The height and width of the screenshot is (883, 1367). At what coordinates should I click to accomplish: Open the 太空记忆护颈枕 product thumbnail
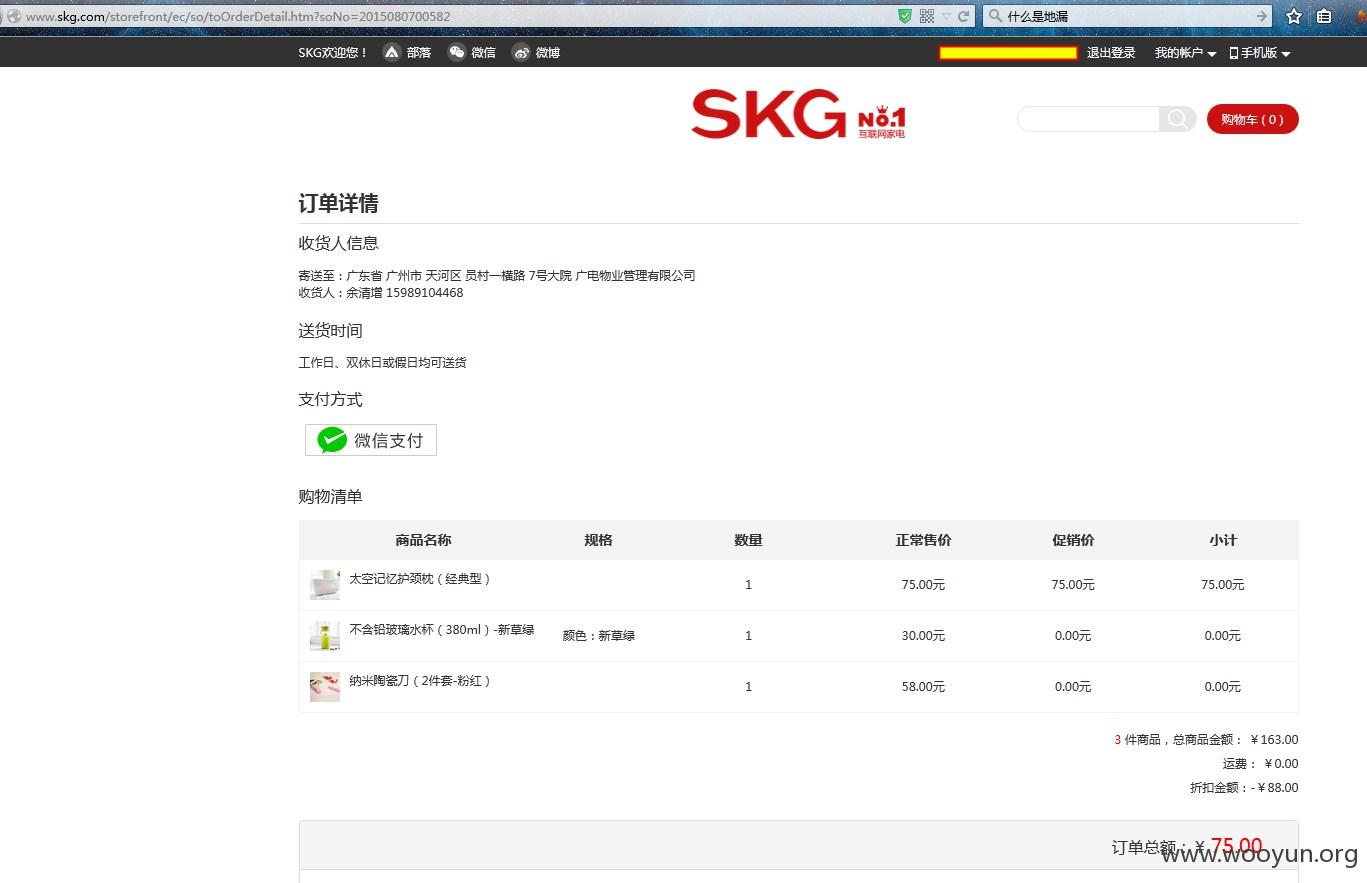325,585
